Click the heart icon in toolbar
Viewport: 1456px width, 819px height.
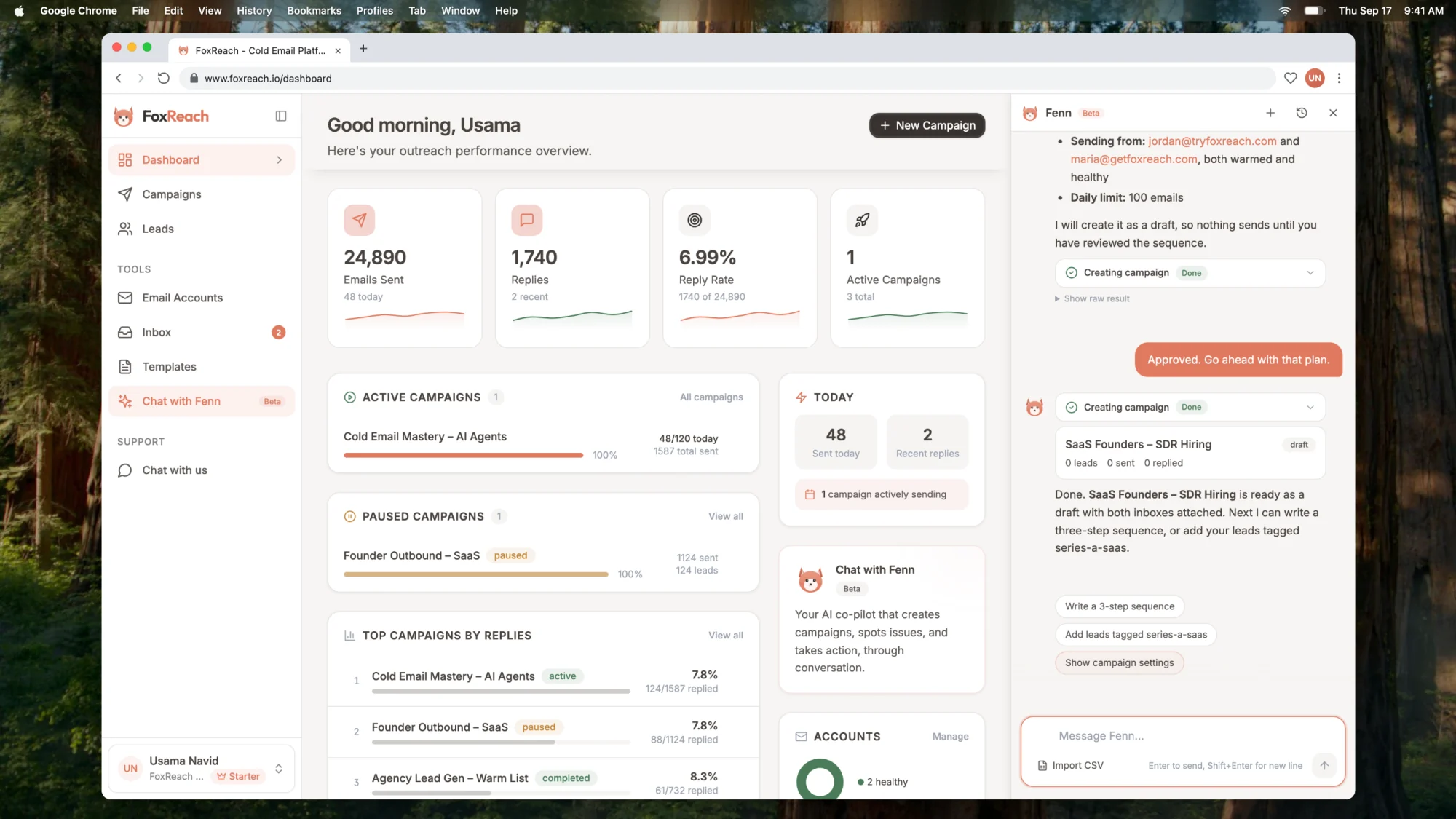[x=1290, y=79]
